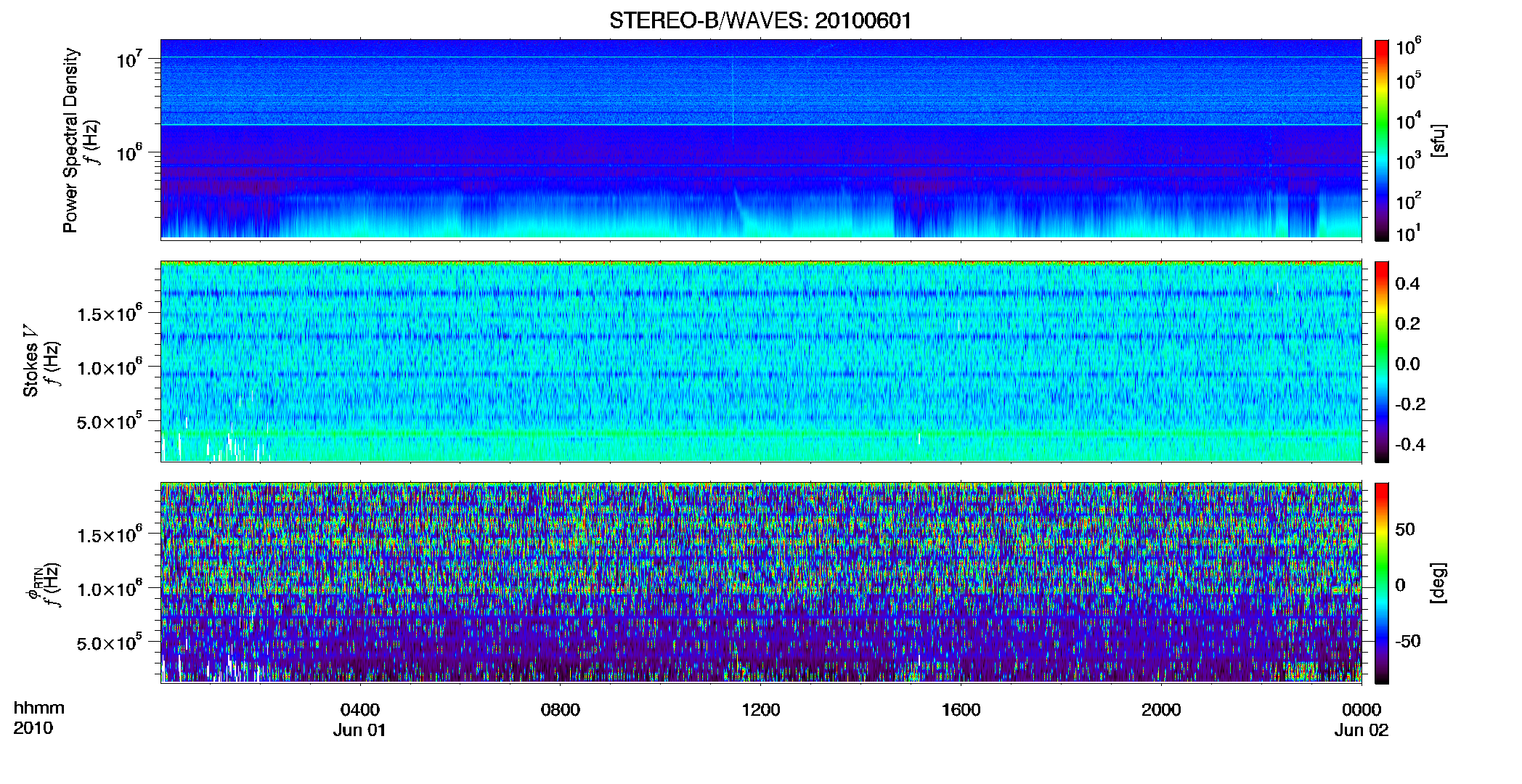1522x784 pixels.
Task: Click the Jun 02 date label
Action: tap(1362, 730)
